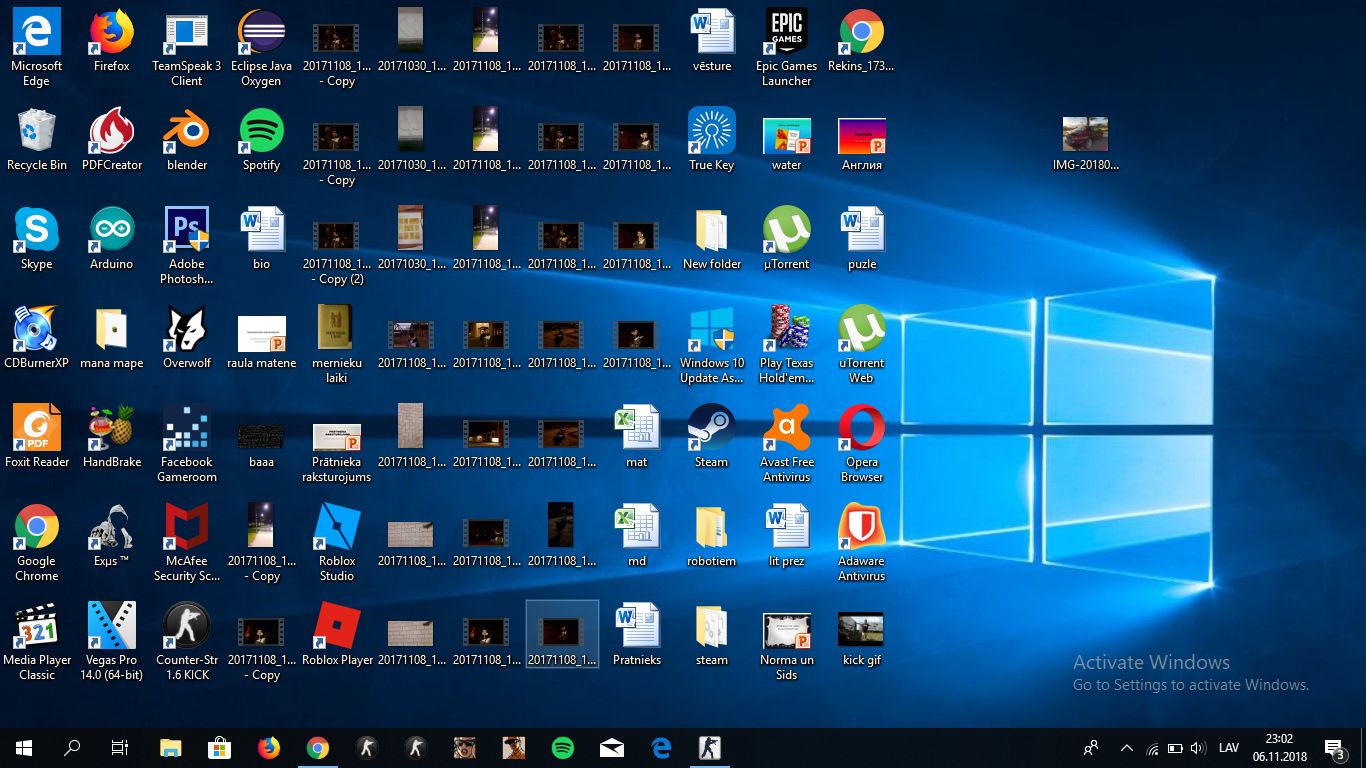Open the Windows Start menu
Viewport: 1366px width, 768px height.
pyautogui.click(x=24, y=747)
